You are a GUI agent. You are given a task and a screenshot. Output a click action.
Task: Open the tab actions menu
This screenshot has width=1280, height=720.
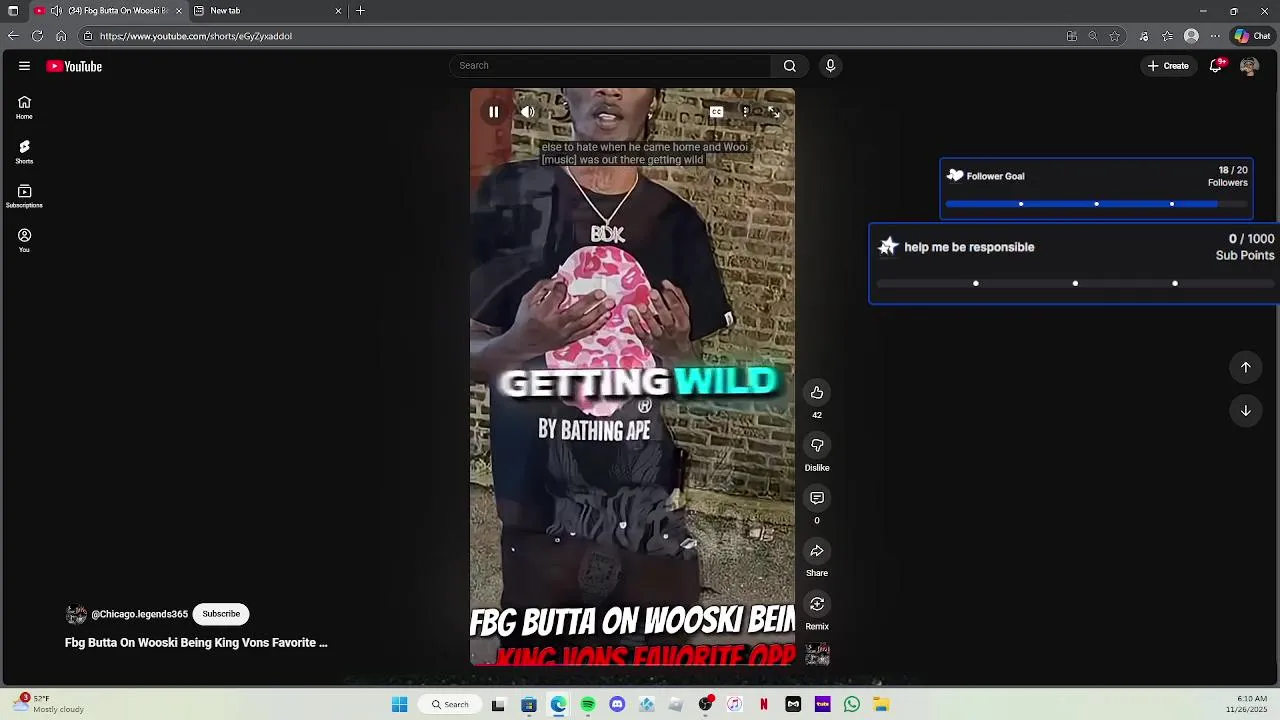13,11
